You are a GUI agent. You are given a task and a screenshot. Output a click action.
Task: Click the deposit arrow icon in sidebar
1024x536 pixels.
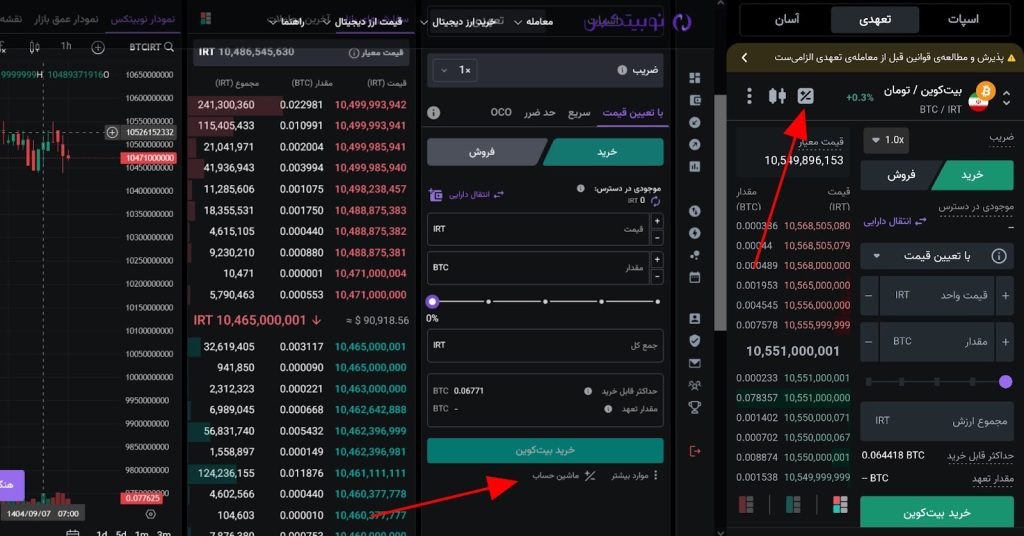click(695, 123)
